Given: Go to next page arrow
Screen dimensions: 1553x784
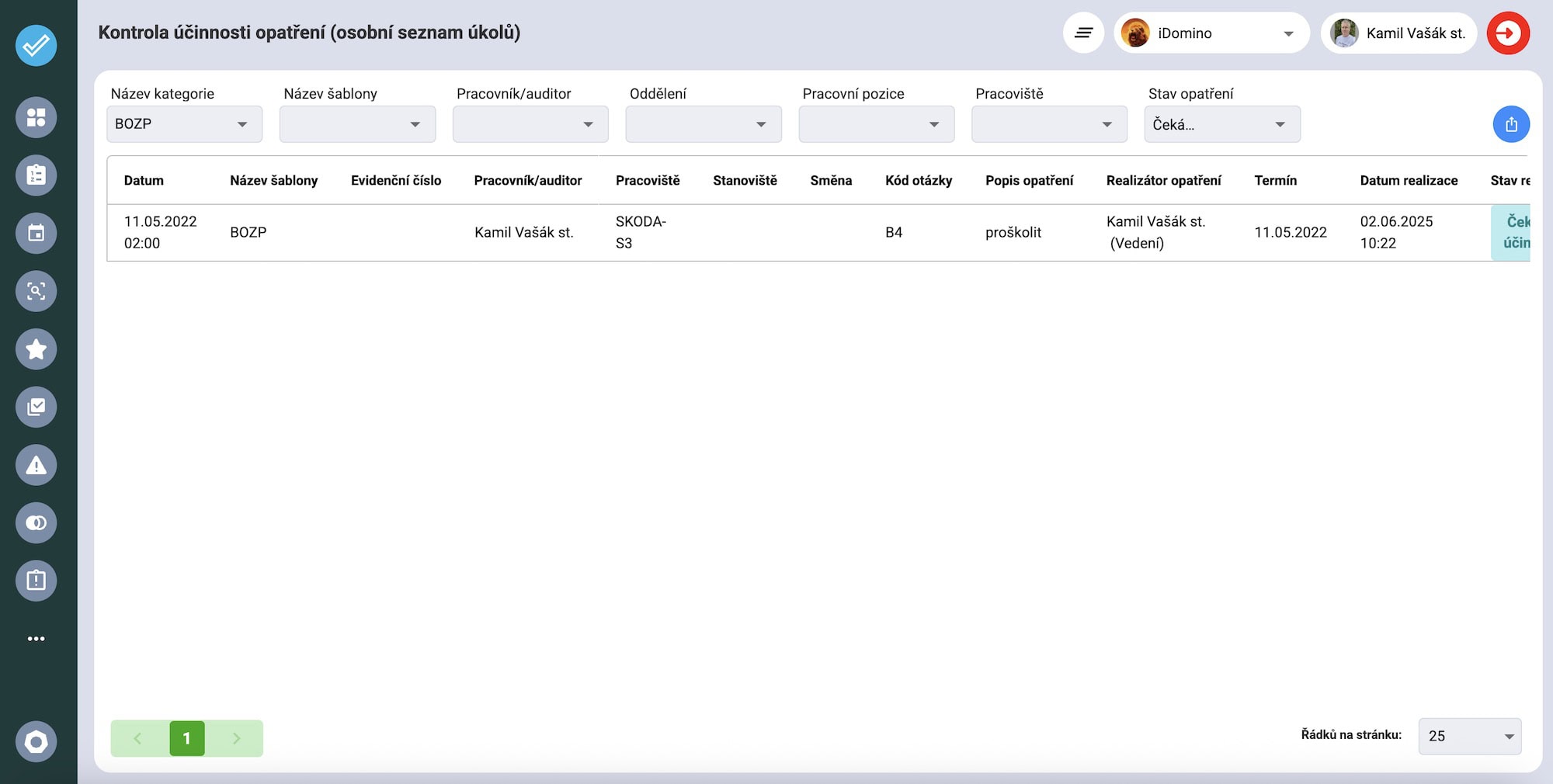Looking at the screenshot, I should click(x=236, y=738).
